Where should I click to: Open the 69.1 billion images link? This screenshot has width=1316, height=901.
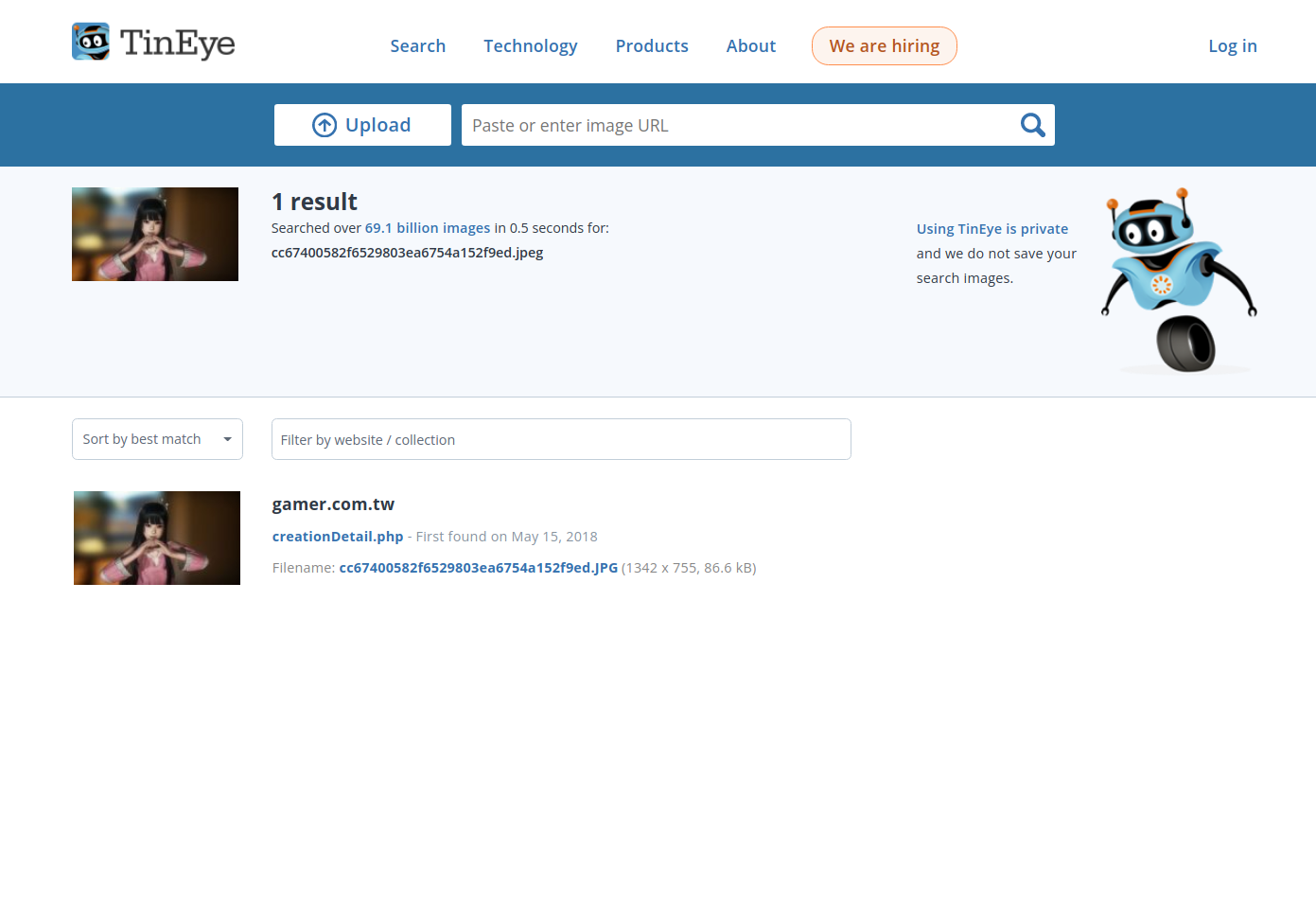pos(428,228)
